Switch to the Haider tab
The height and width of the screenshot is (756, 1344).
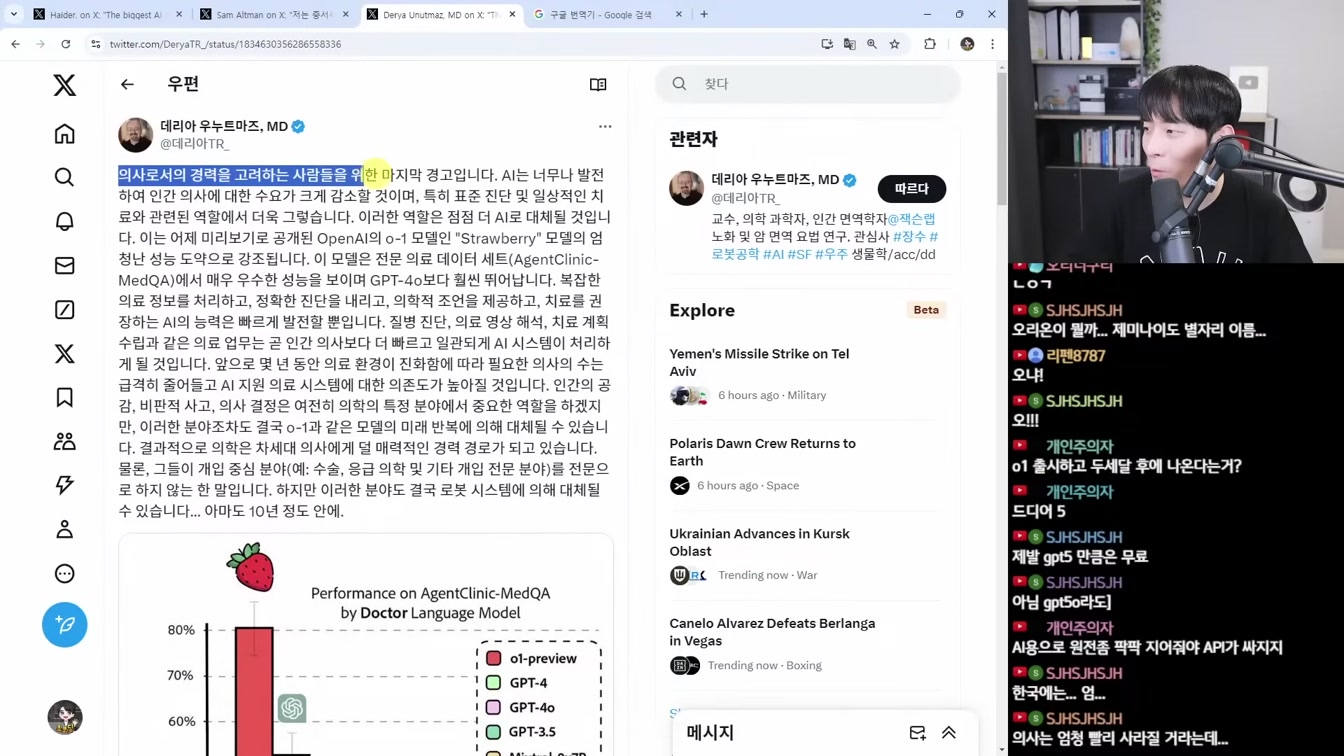pos(108,15)
